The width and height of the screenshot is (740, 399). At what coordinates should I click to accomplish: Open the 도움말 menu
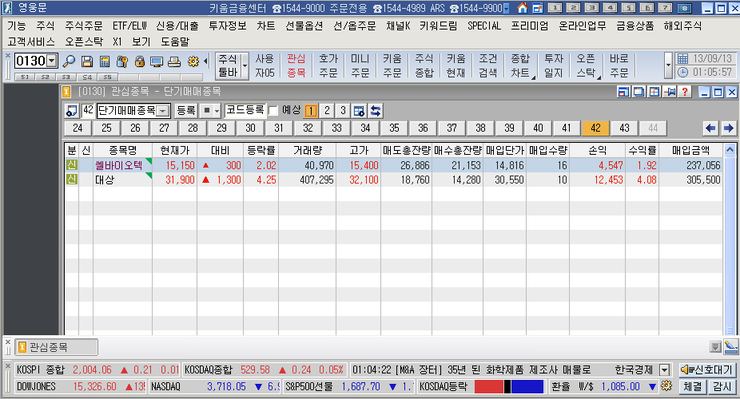(x=175, y=42)
